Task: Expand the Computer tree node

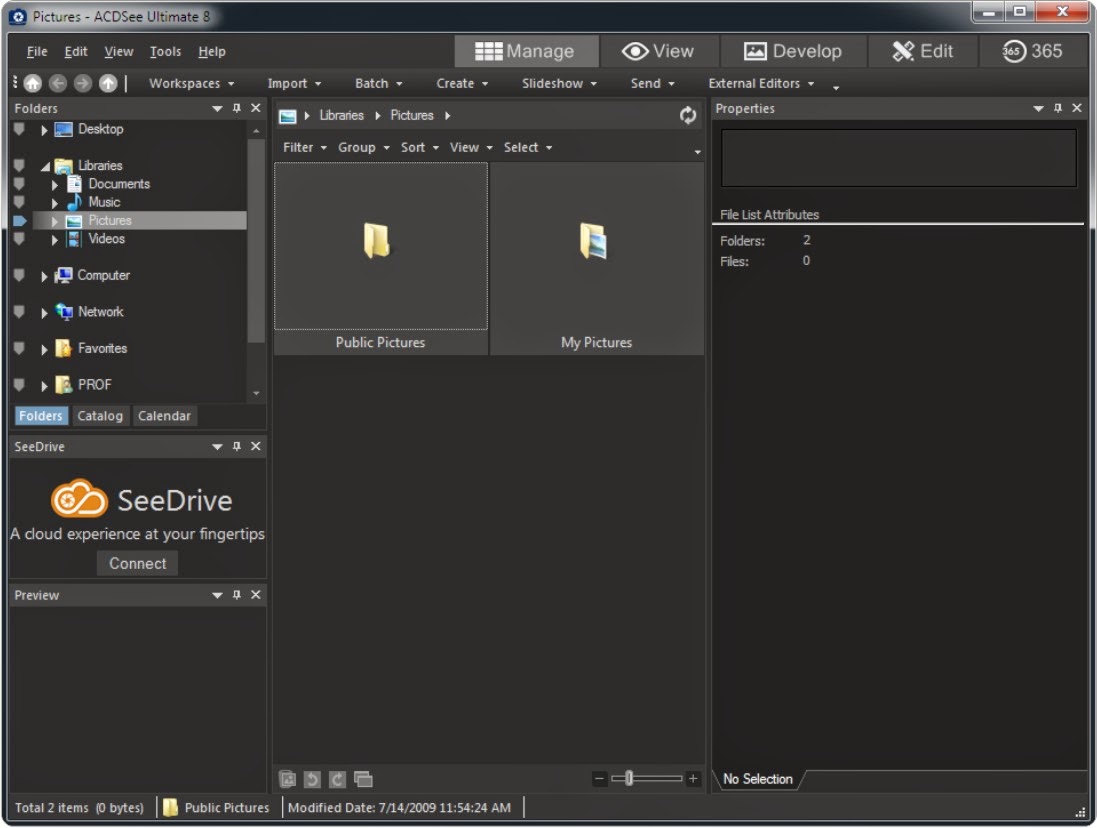Action: point(44,276)
